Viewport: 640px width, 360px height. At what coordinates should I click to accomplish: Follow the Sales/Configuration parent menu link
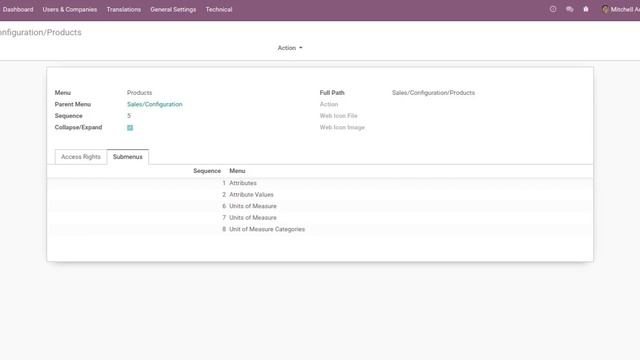pyautogui.click(x=155, y=104)
